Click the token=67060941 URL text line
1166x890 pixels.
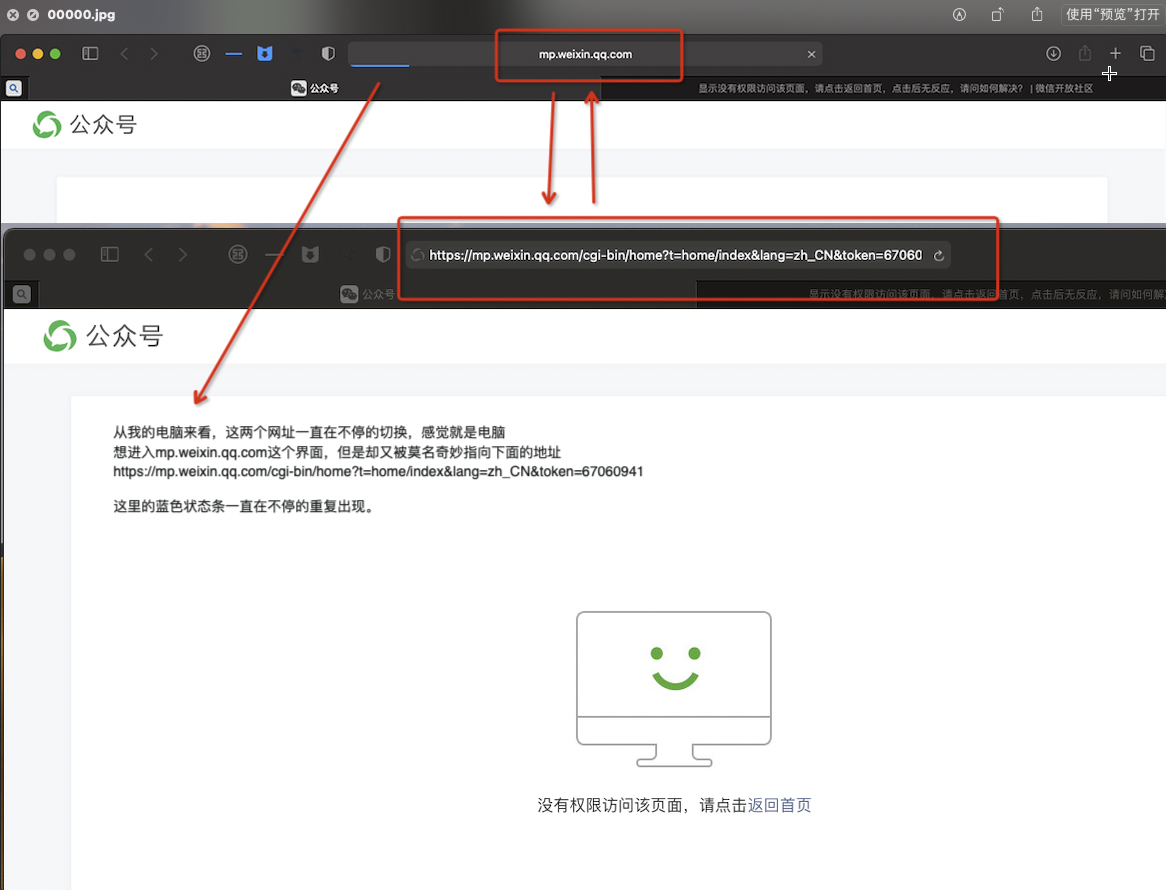pyautogui.click(x=378, y=471)
